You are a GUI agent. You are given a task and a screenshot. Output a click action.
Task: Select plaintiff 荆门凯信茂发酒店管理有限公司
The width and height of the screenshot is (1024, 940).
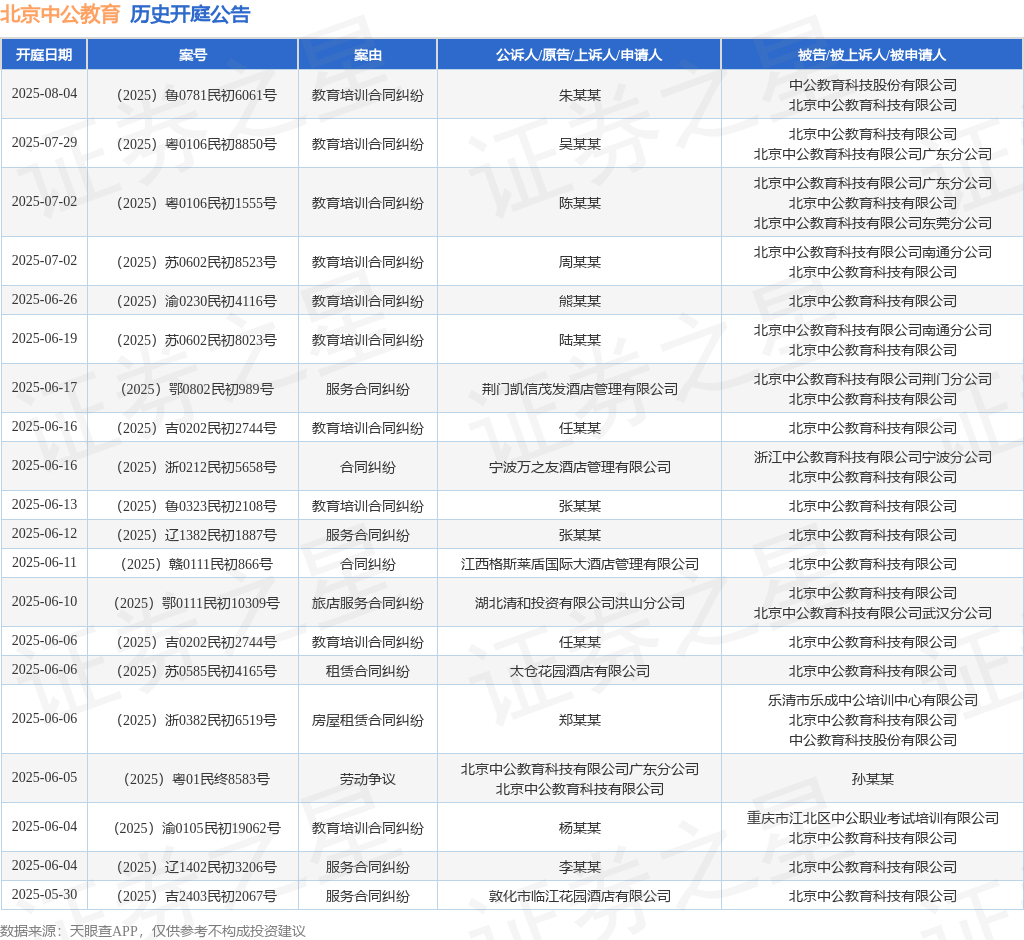coord(580,389)
